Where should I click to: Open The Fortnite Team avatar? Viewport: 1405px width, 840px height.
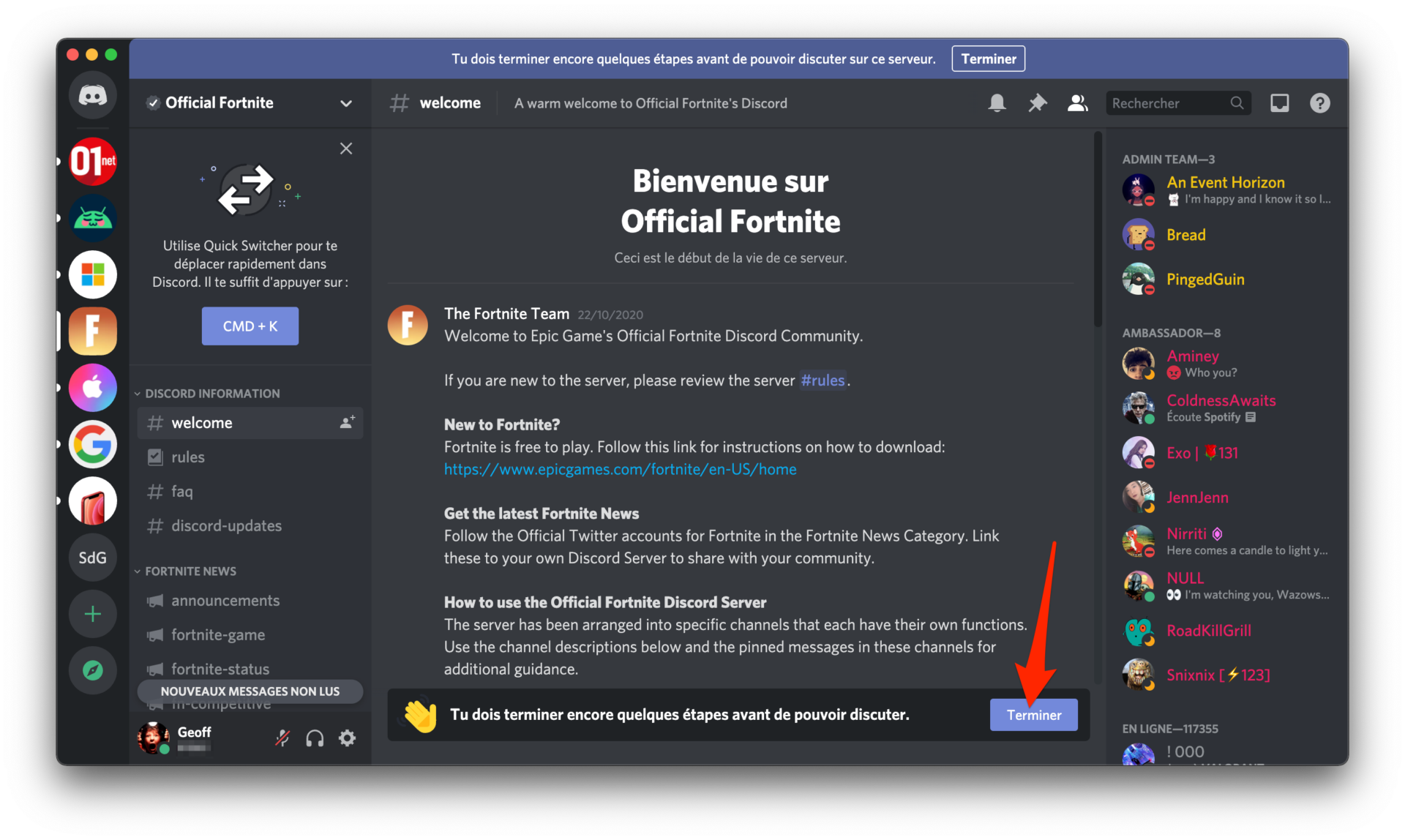(x=408, y=325)
